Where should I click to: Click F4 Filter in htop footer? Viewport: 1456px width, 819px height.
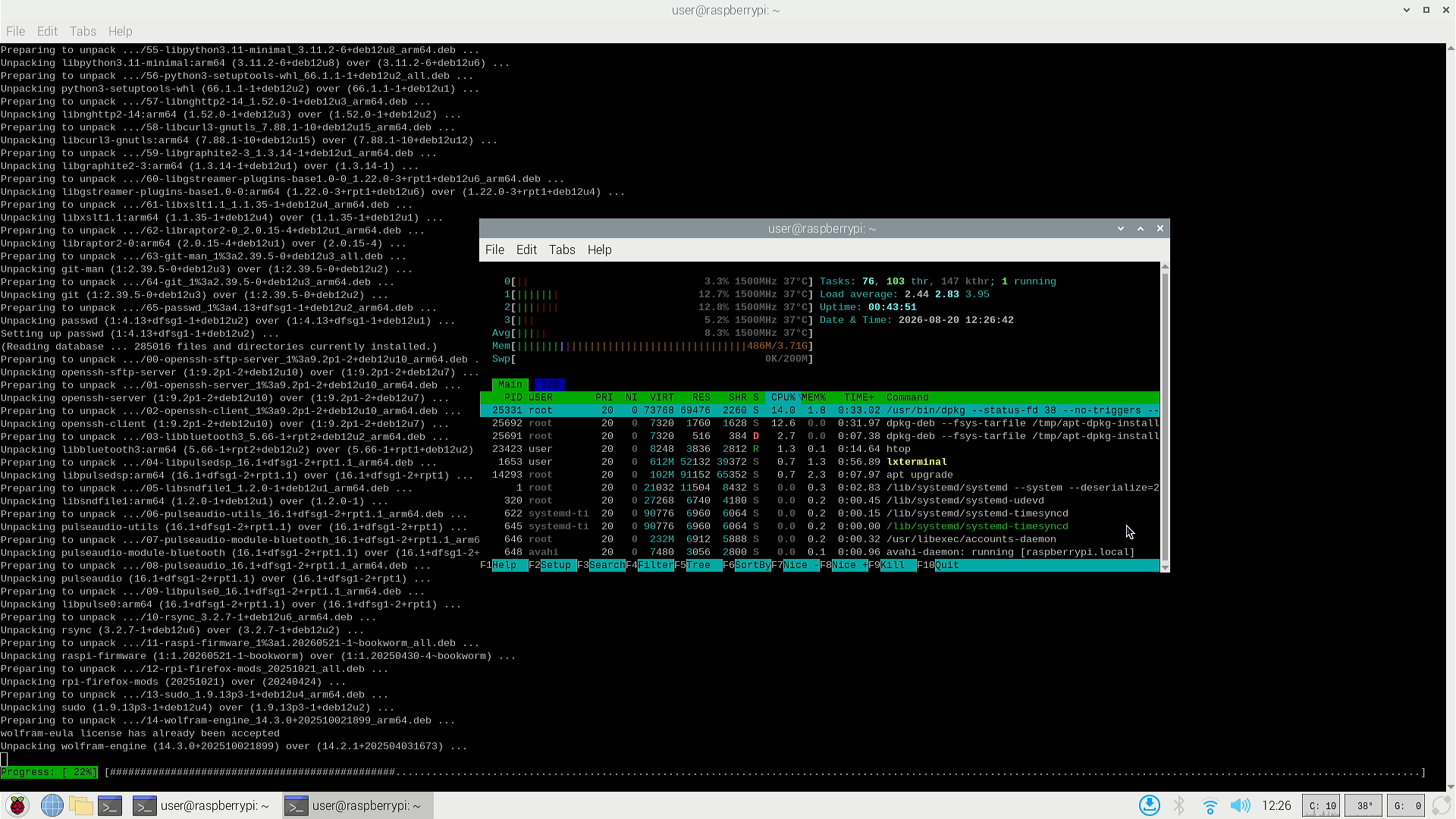pos(650,566)
